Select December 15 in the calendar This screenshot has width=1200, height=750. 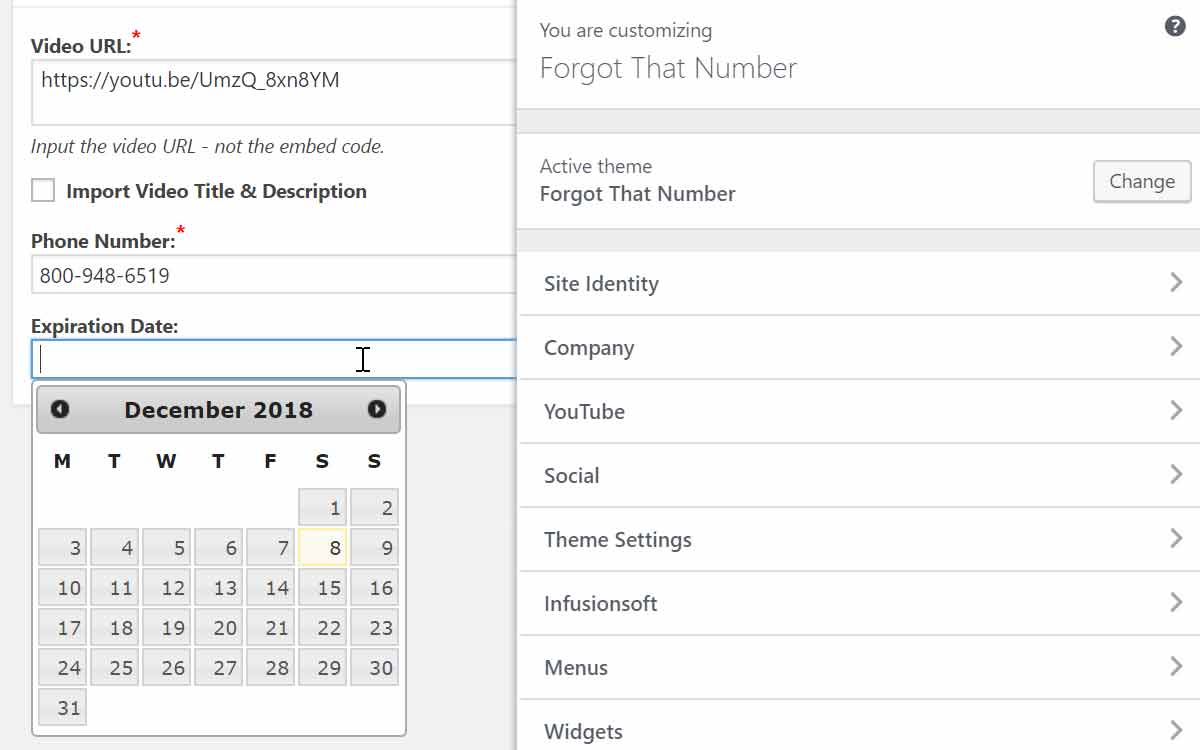(323, 588)
